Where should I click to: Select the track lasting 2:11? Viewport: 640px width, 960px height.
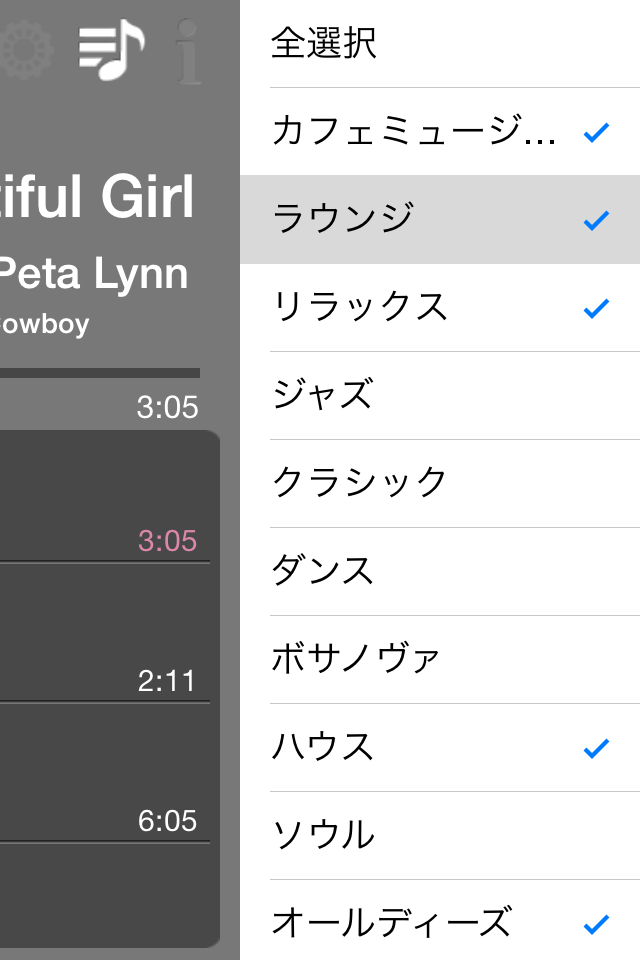pyautogui.click(x=105, y=632)
